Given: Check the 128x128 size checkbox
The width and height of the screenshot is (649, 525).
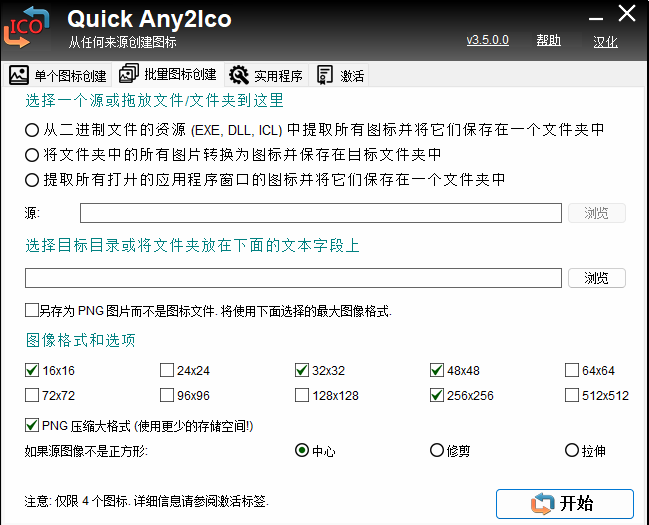Looking at the screenshot, I should tap(302, 395).
